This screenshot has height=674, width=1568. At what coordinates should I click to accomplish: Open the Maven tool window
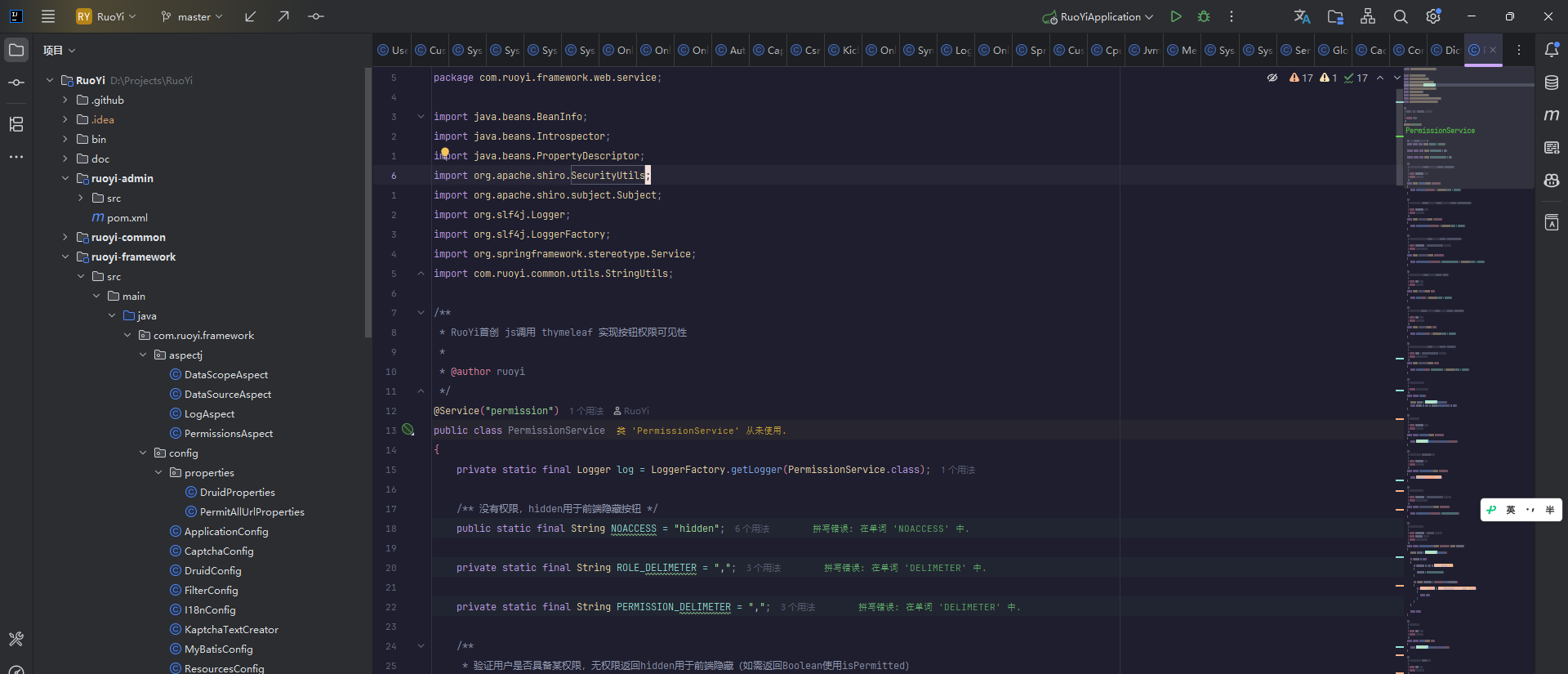tap(1552, 115)
